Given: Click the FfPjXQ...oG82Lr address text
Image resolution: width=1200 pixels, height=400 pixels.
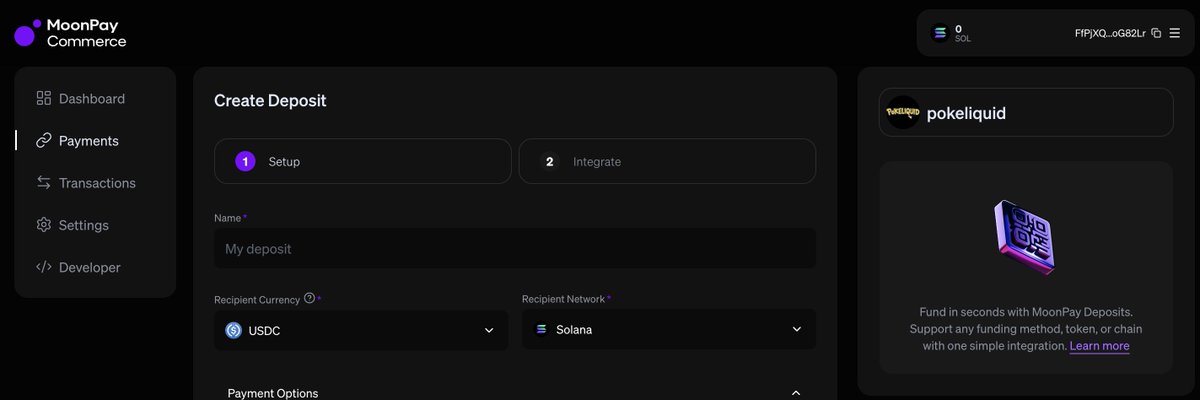Looking at the screenshot, I should point(1110,33).
